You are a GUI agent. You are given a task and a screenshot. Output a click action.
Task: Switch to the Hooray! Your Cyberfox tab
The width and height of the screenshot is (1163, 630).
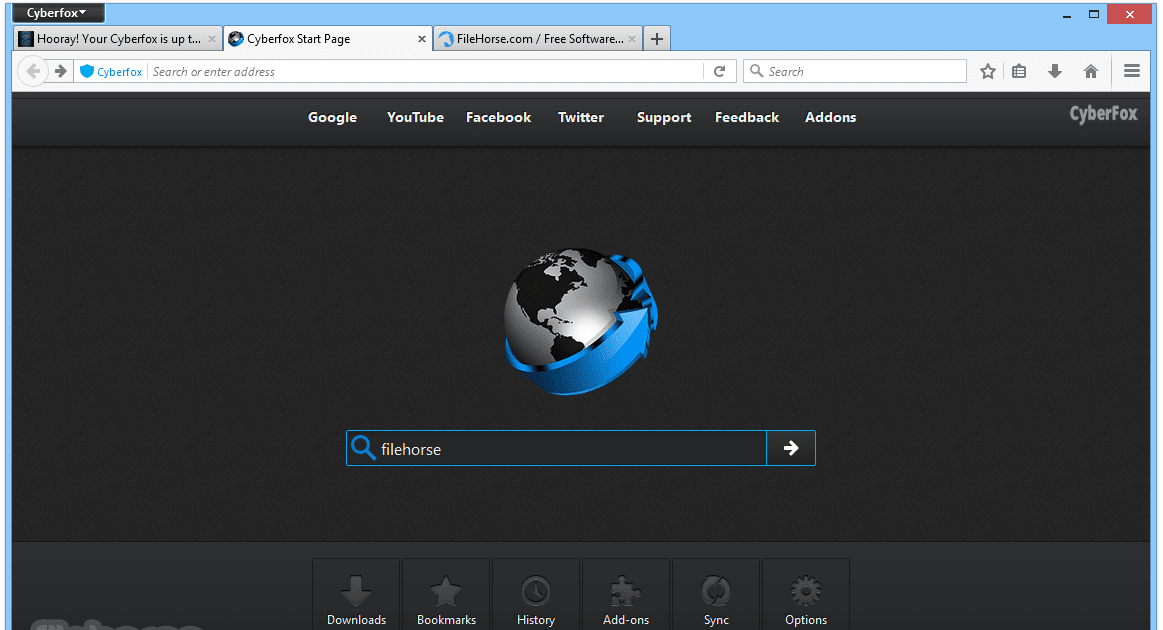point(118,39)
